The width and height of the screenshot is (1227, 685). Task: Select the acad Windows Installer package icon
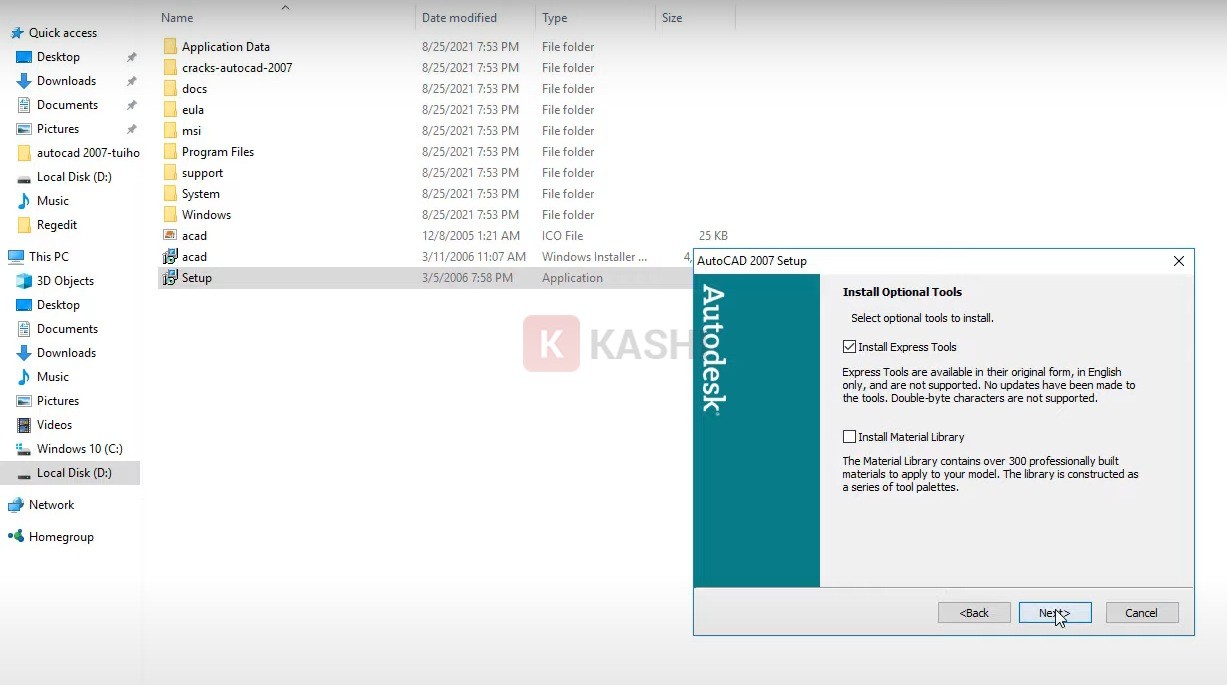click(x=170, y=257)
